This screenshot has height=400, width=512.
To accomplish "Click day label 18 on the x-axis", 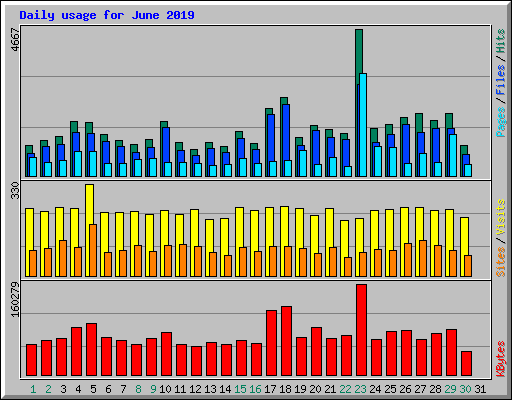I will pos(285,389).
